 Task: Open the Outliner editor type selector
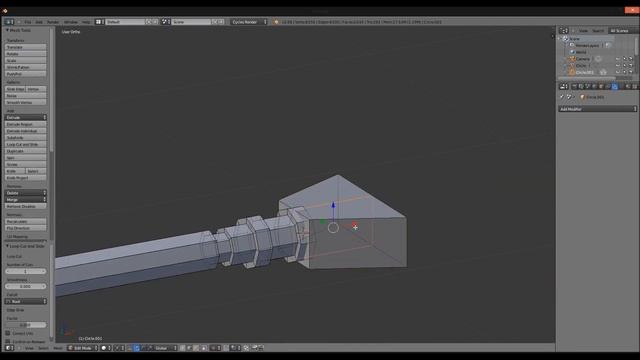coord(563,31)
